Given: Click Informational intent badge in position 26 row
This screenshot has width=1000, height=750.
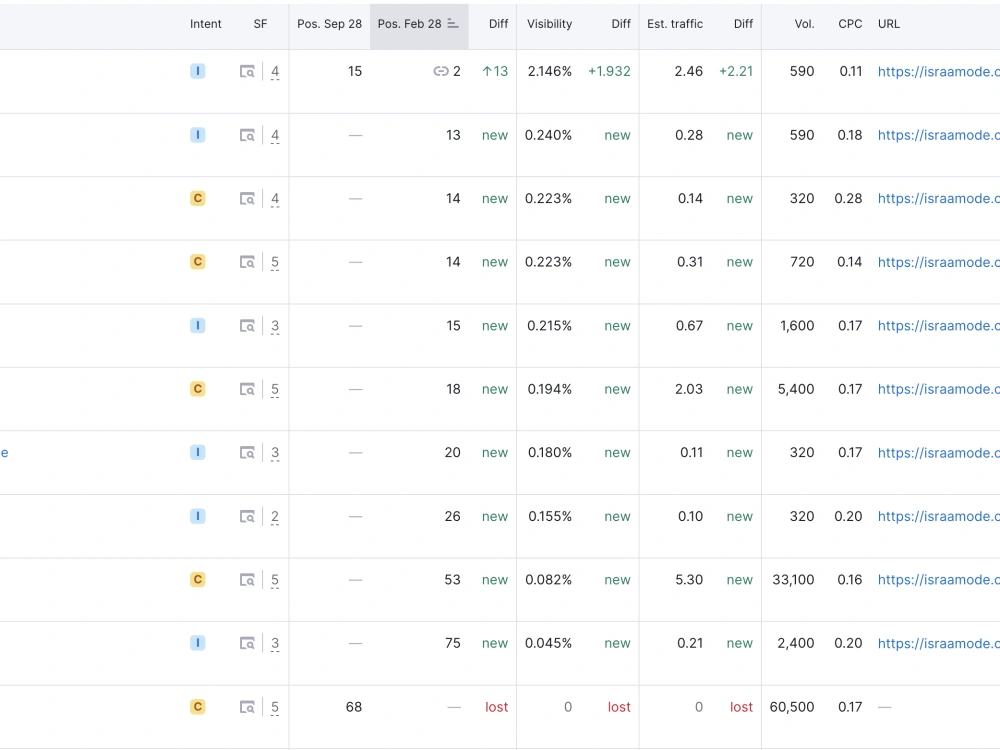Looking at the screenshot, I should pos(198,516).
